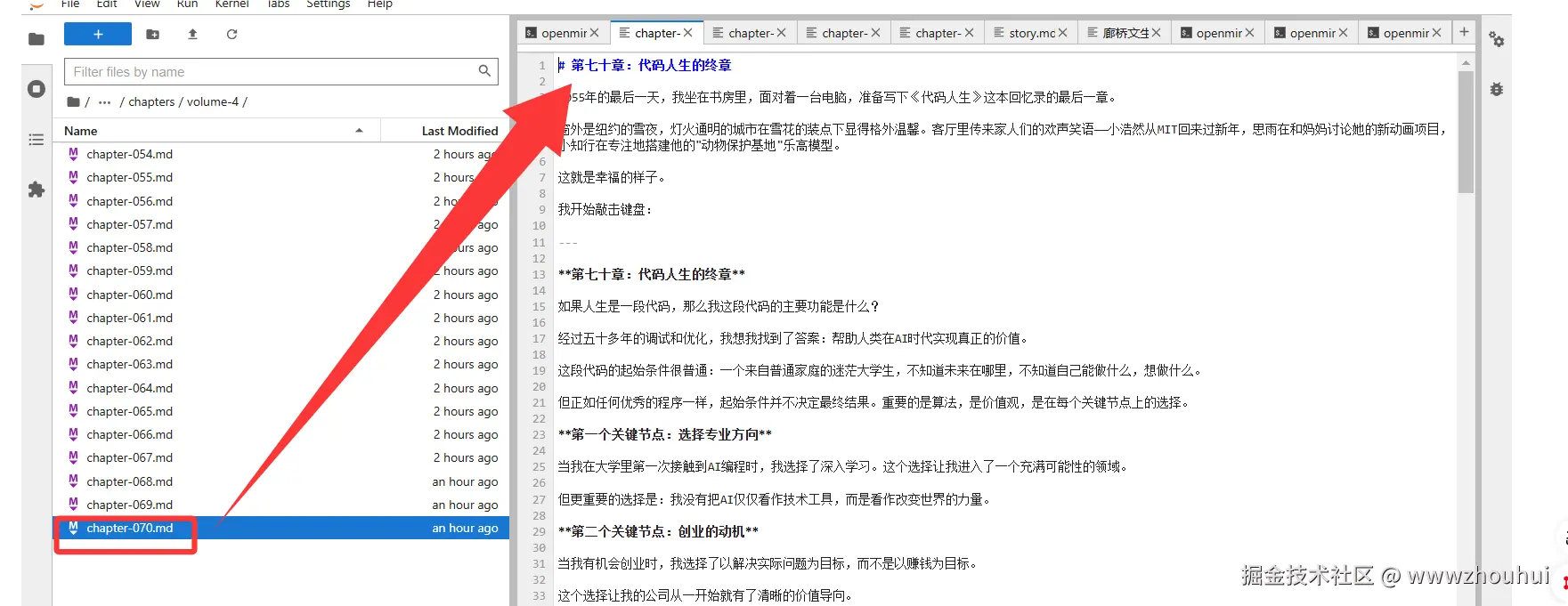Viewport: 1568px width, 606px height.
Task: Open the Running Terminals and Kernels panel
Action: point(36,89)
